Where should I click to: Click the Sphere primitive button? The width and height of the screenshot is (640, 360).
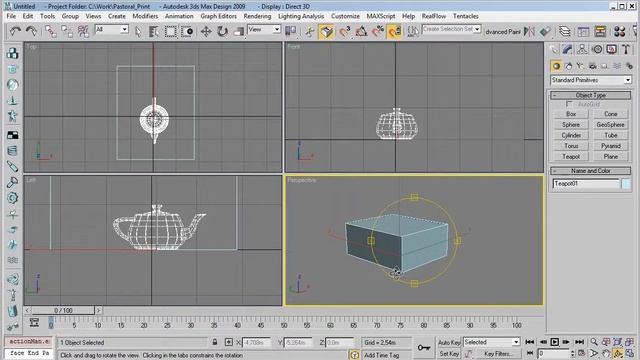pos(571,124)
